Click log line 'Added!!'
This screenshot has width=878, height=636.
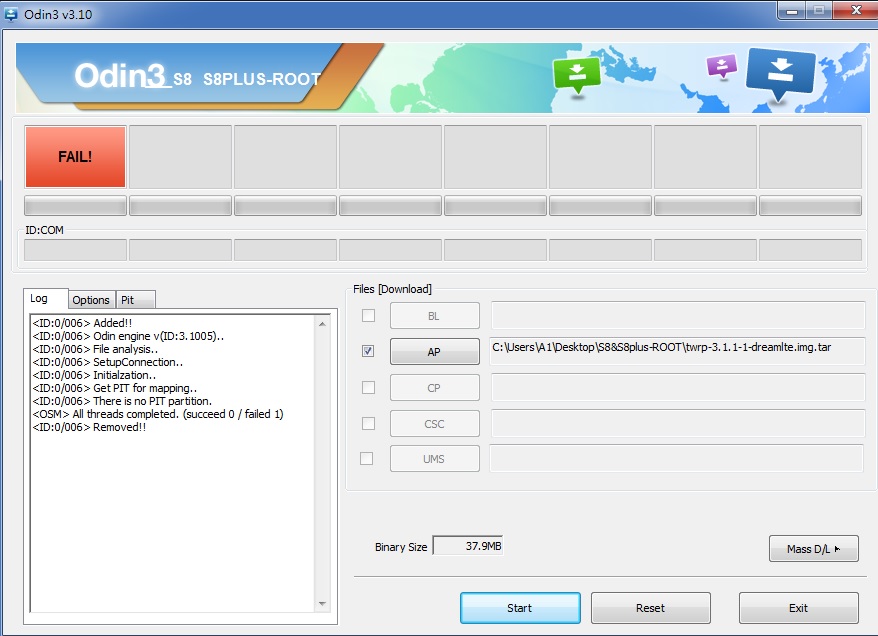tap(82, 323)
